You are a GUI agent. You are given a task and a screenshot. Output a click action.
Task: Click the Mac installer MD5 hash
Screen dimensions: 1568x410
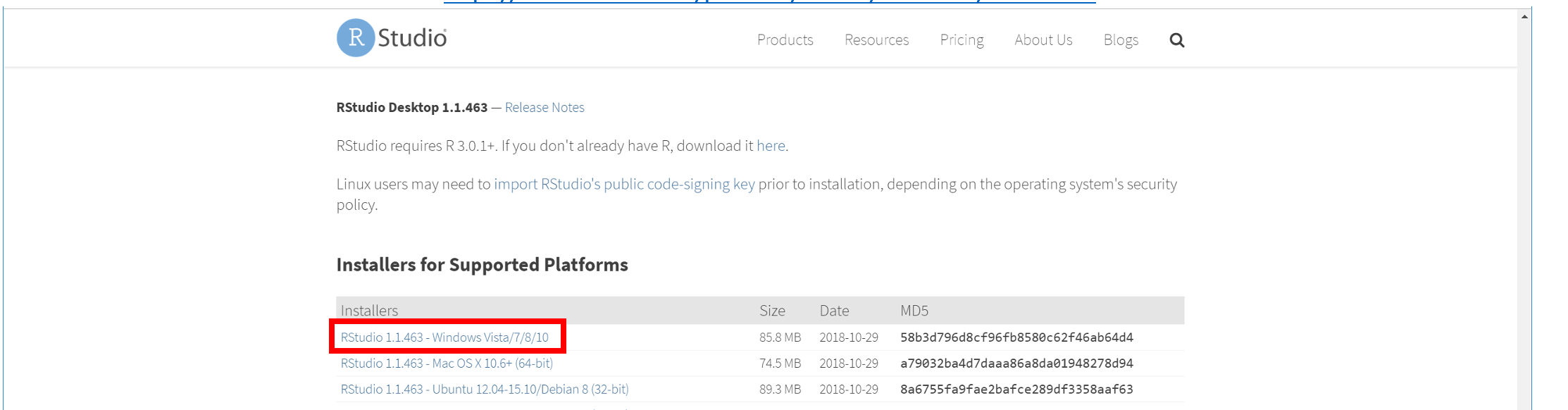pyautogui.click(x=1016, y=364)
